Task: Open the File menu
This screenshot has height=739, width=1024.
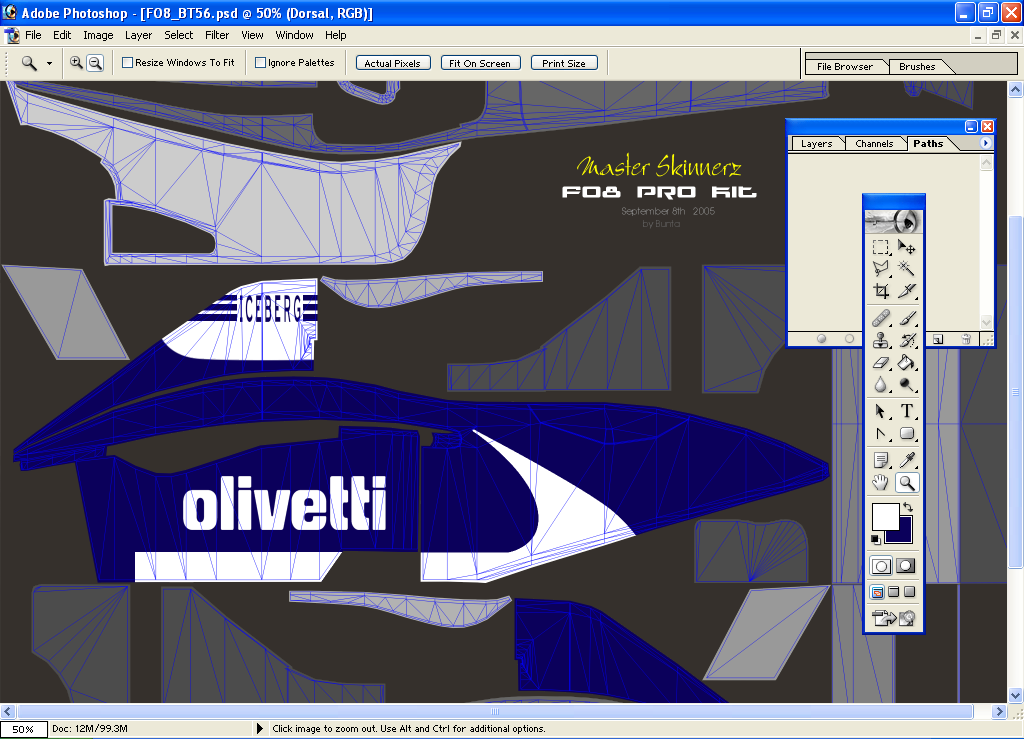Action: 33,35
